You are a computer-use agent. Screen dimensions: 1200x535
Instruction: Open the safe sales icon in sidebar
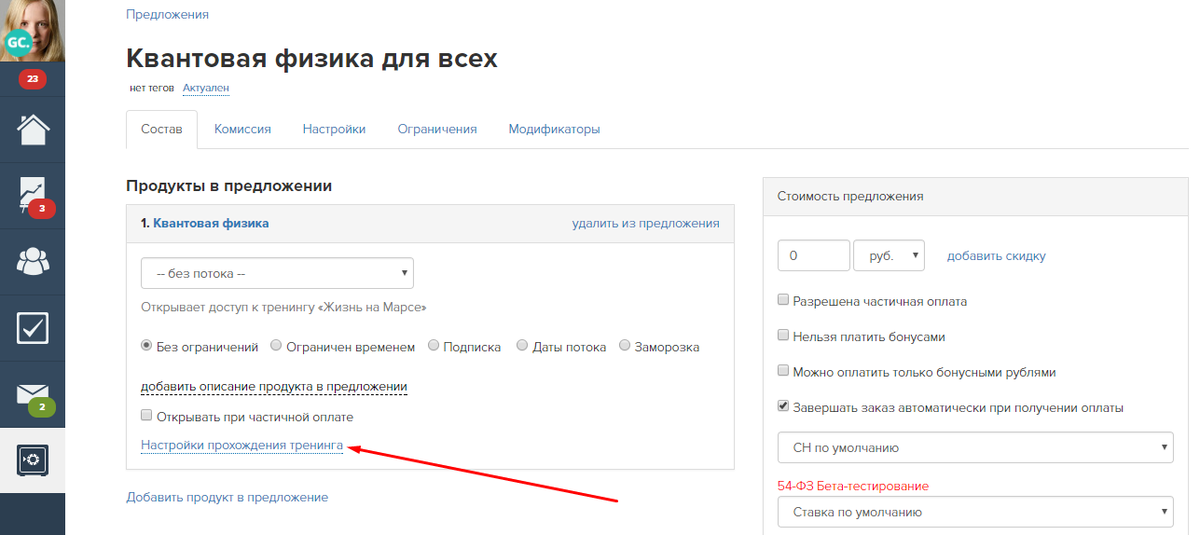[x=33, y=460]
